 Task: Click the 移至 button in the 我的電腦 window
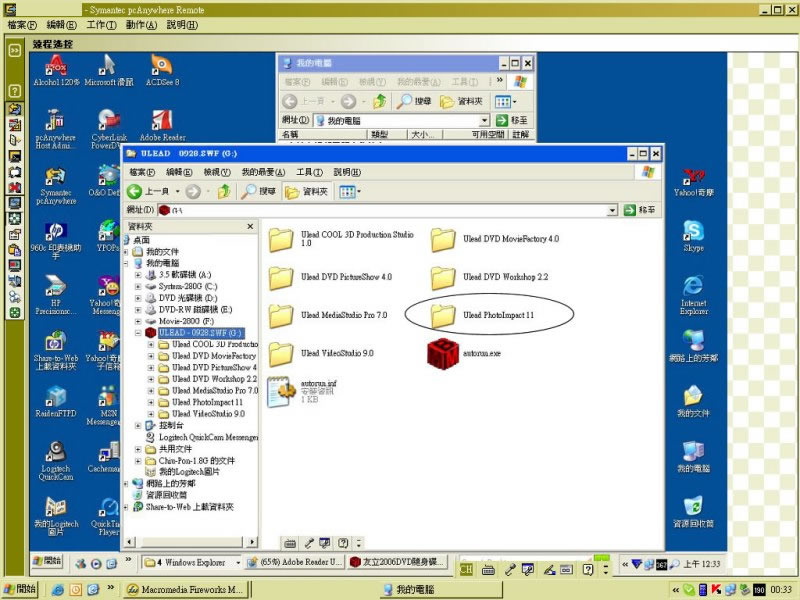click(x=512, y=120)
